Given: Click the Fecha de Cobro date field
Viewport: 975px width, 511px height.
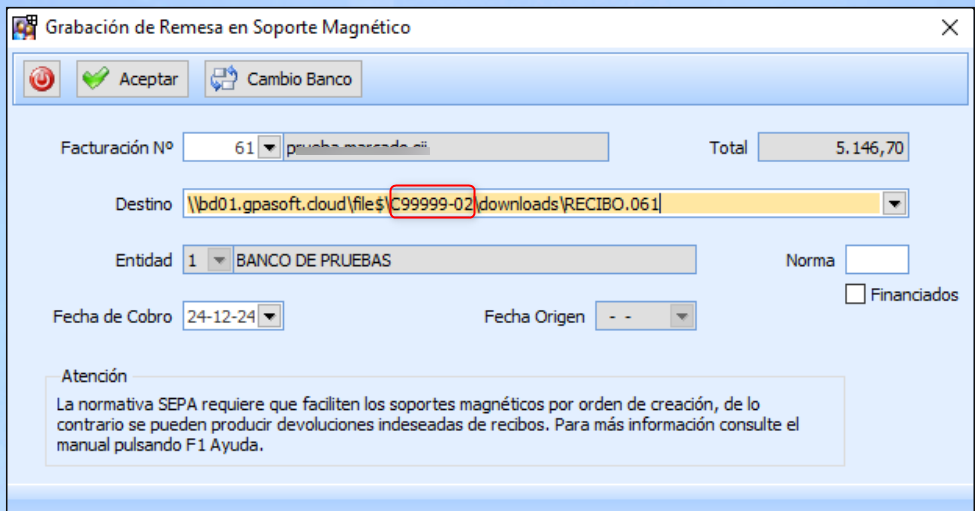Looking at the screenshot, I should 220,317.
